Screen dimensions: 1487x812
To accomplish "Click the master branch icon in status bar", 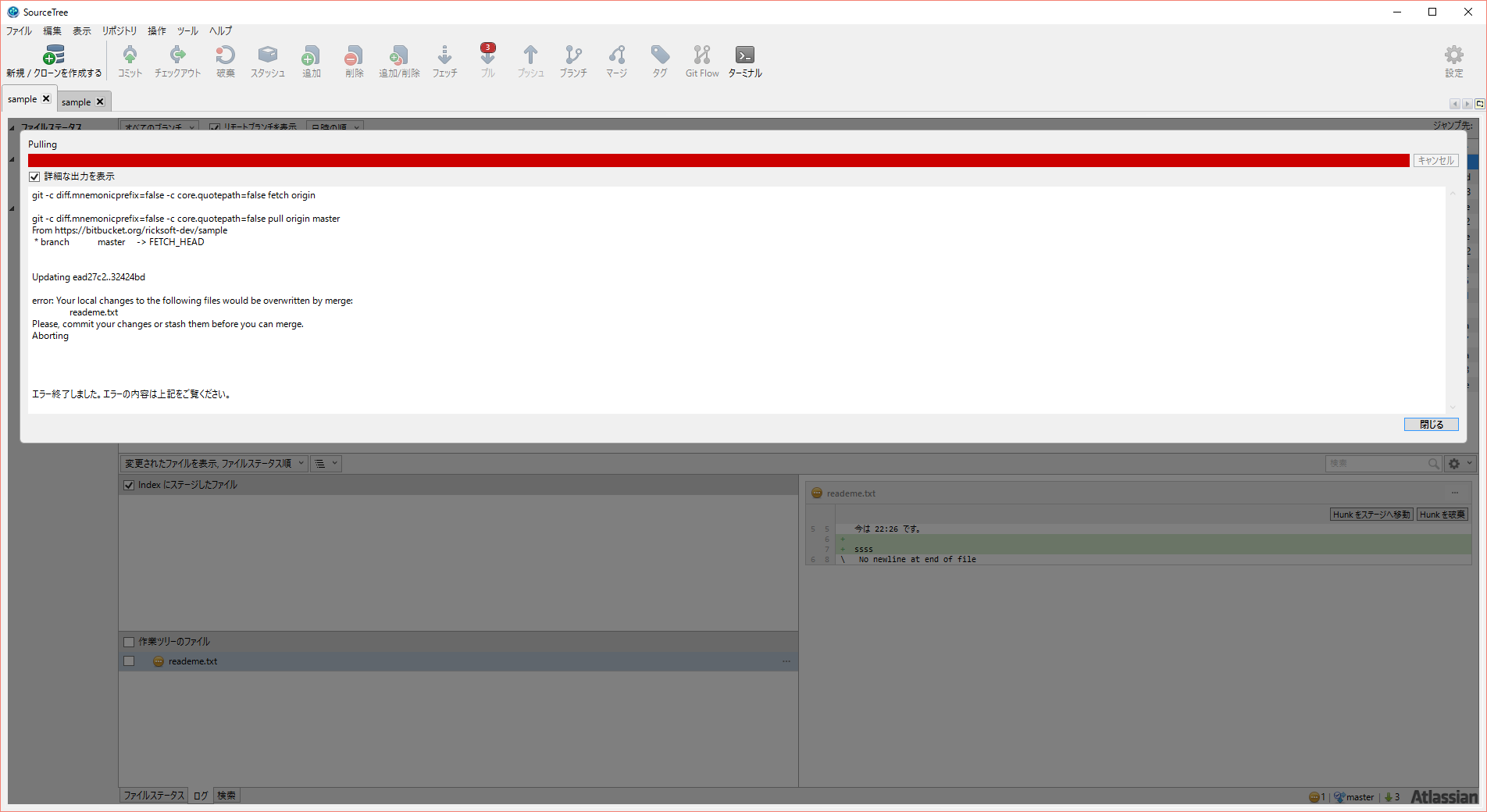I will tap(1339, 797).
